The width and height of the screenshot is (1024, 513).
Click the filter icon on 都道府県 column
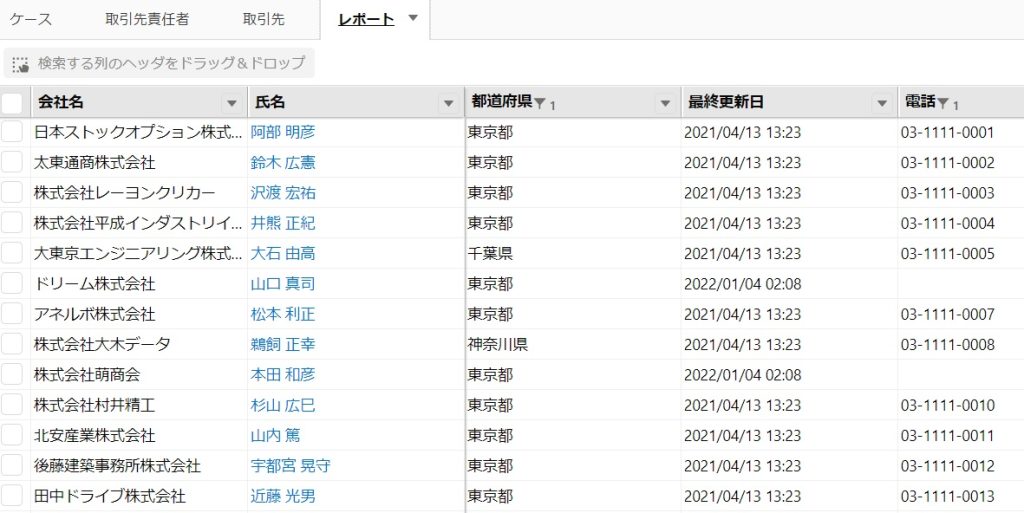539,103
